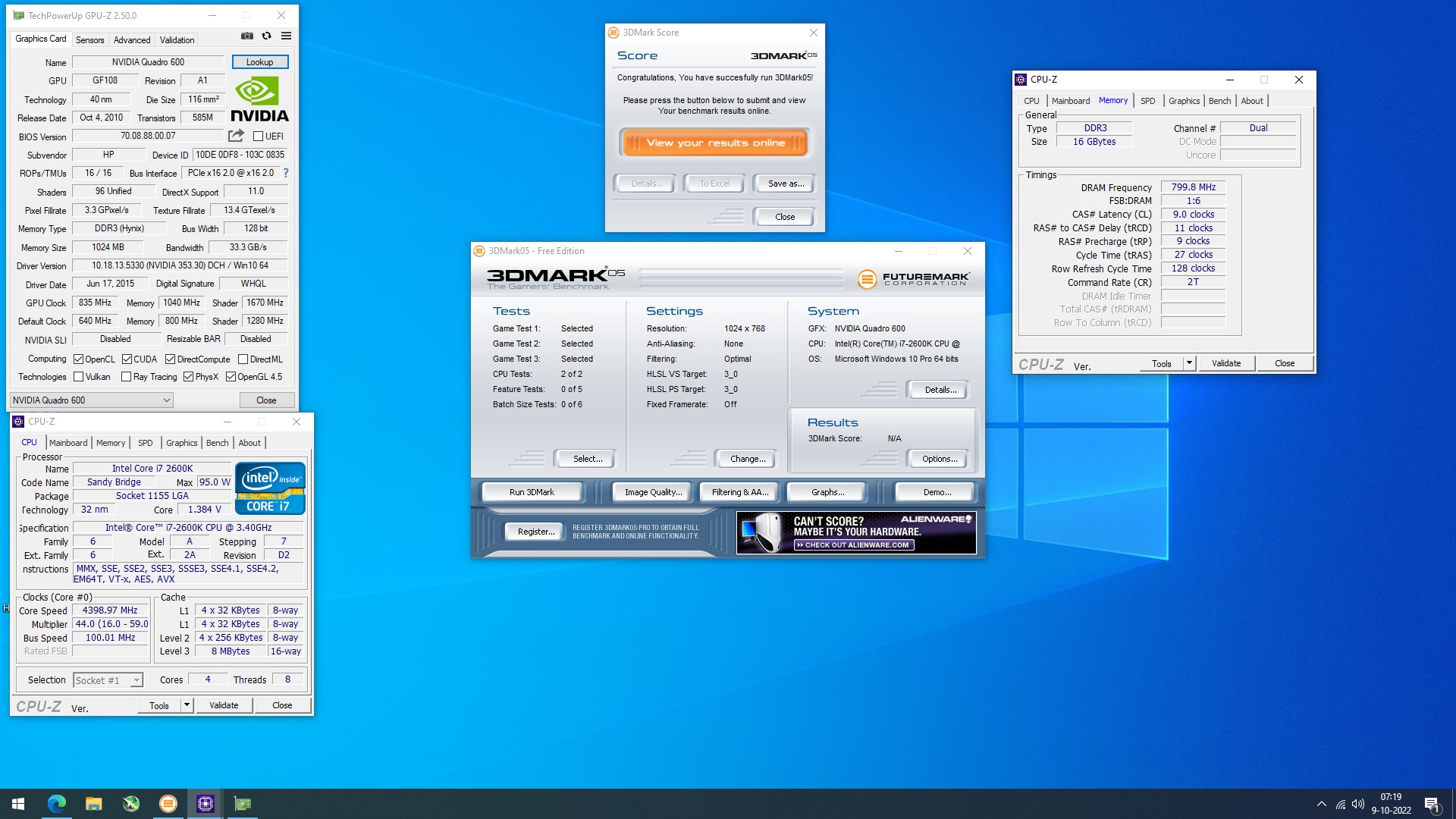Toggle the Vulkan checkbox
Screen dimensions: 1456x819
tap(78, 377)
